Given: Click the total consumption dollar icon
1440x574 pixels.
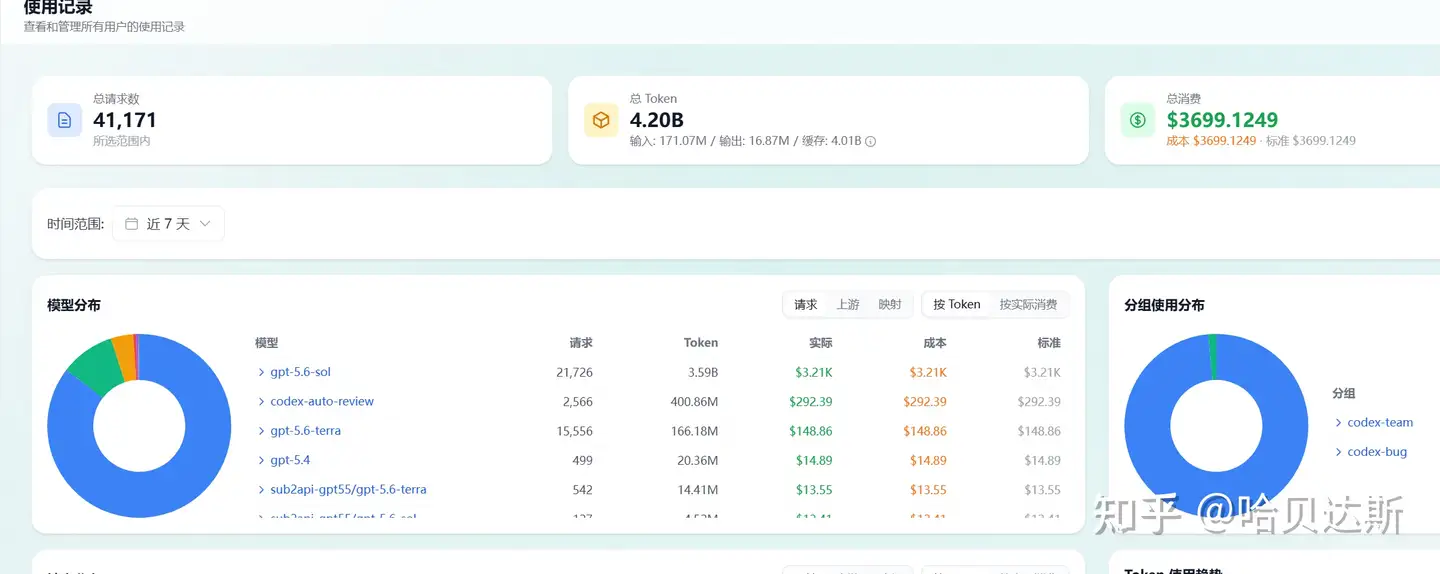Looking at the screenshot, I should (1138, 120).
